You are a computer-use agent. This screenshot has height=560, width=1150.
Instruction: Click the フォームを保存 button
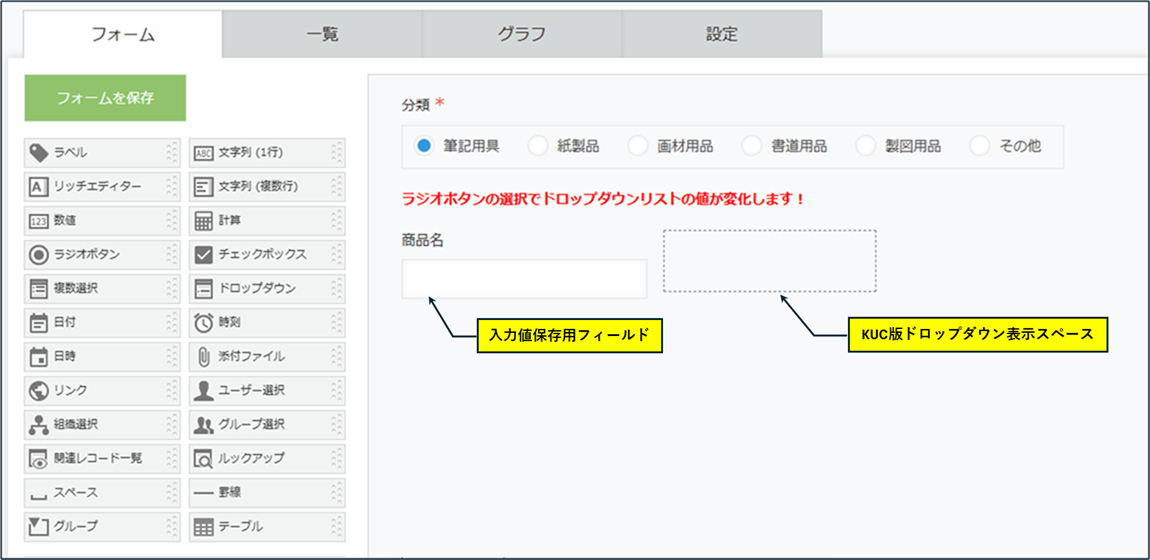point(105,98)
